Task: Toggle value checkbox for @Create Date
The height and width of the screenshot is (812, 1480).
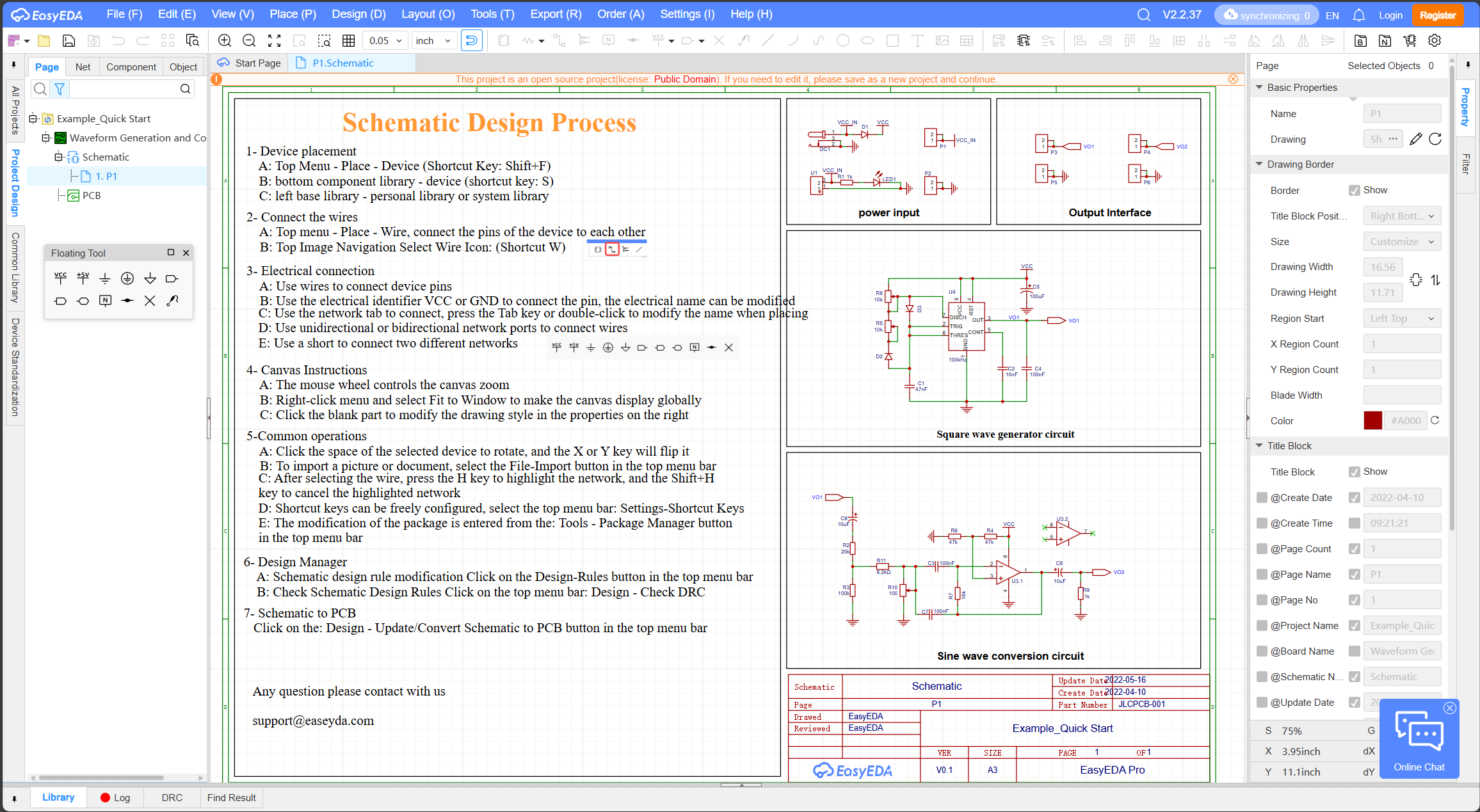Action: 1355,497
